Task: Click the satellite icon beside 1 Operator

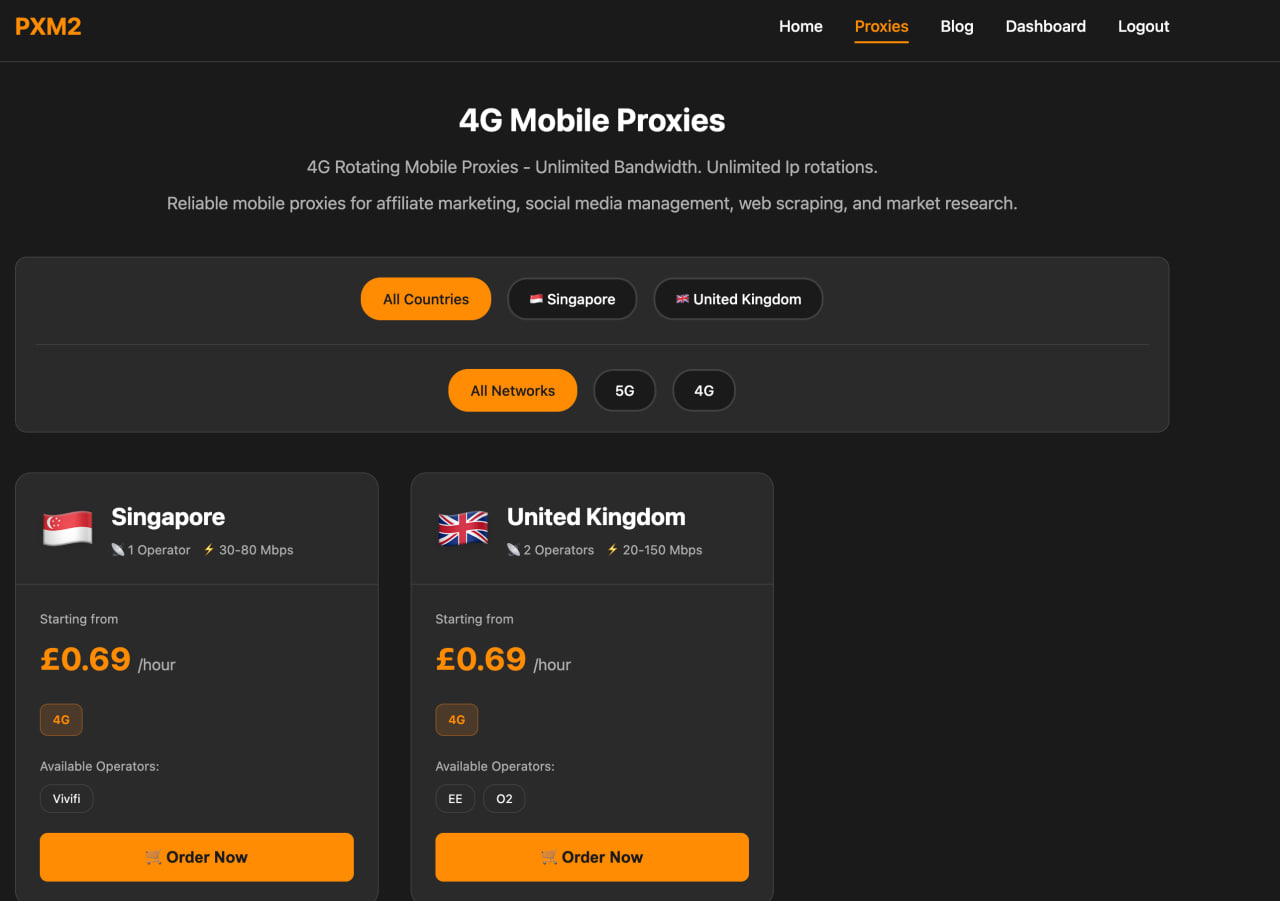Action: (x=118, y=550)
